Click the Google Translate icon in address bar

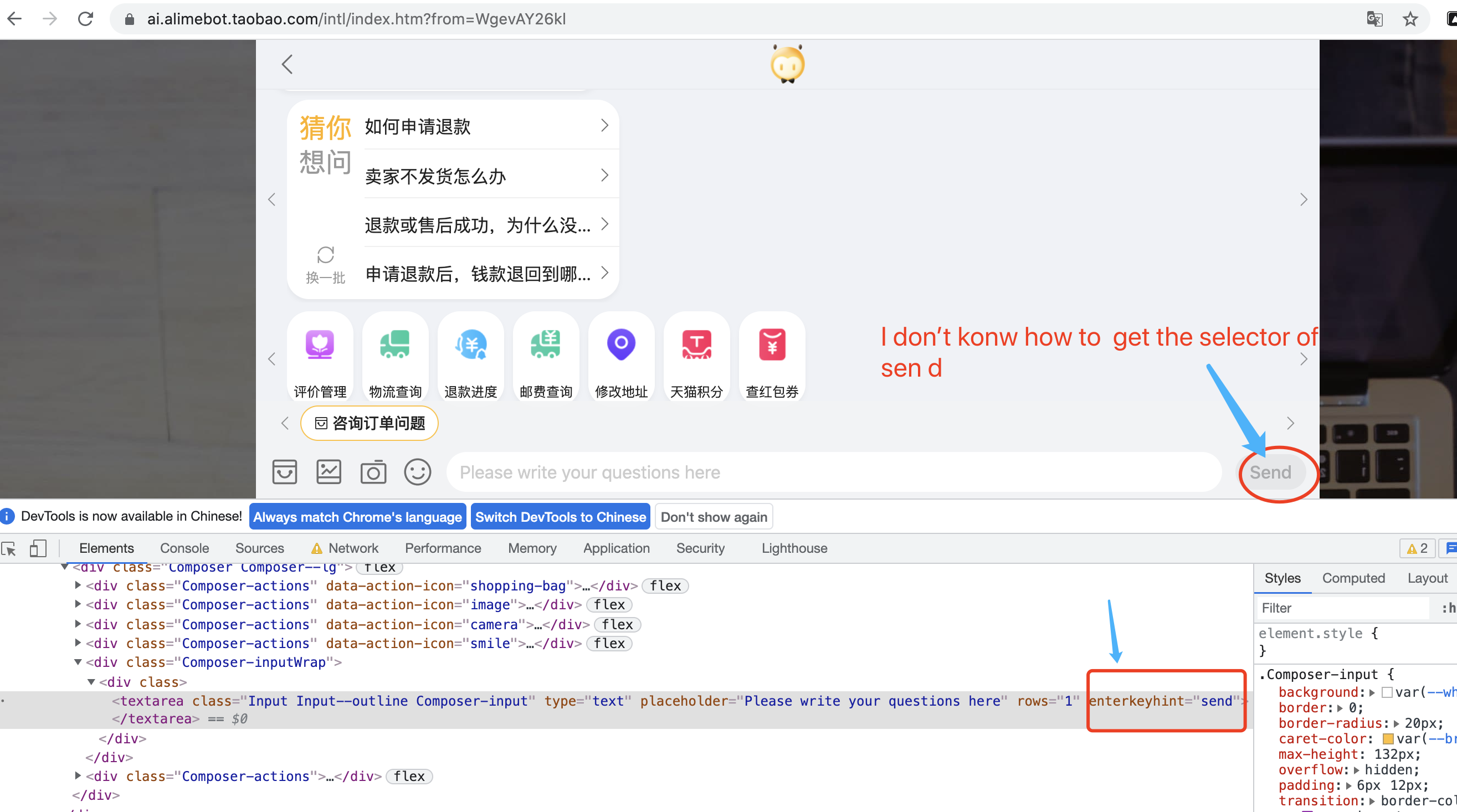point(1374,19)
